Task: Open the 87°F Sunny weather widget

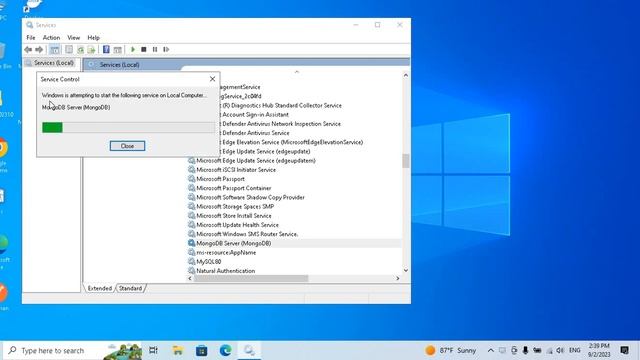Action: tap(451, 350)
